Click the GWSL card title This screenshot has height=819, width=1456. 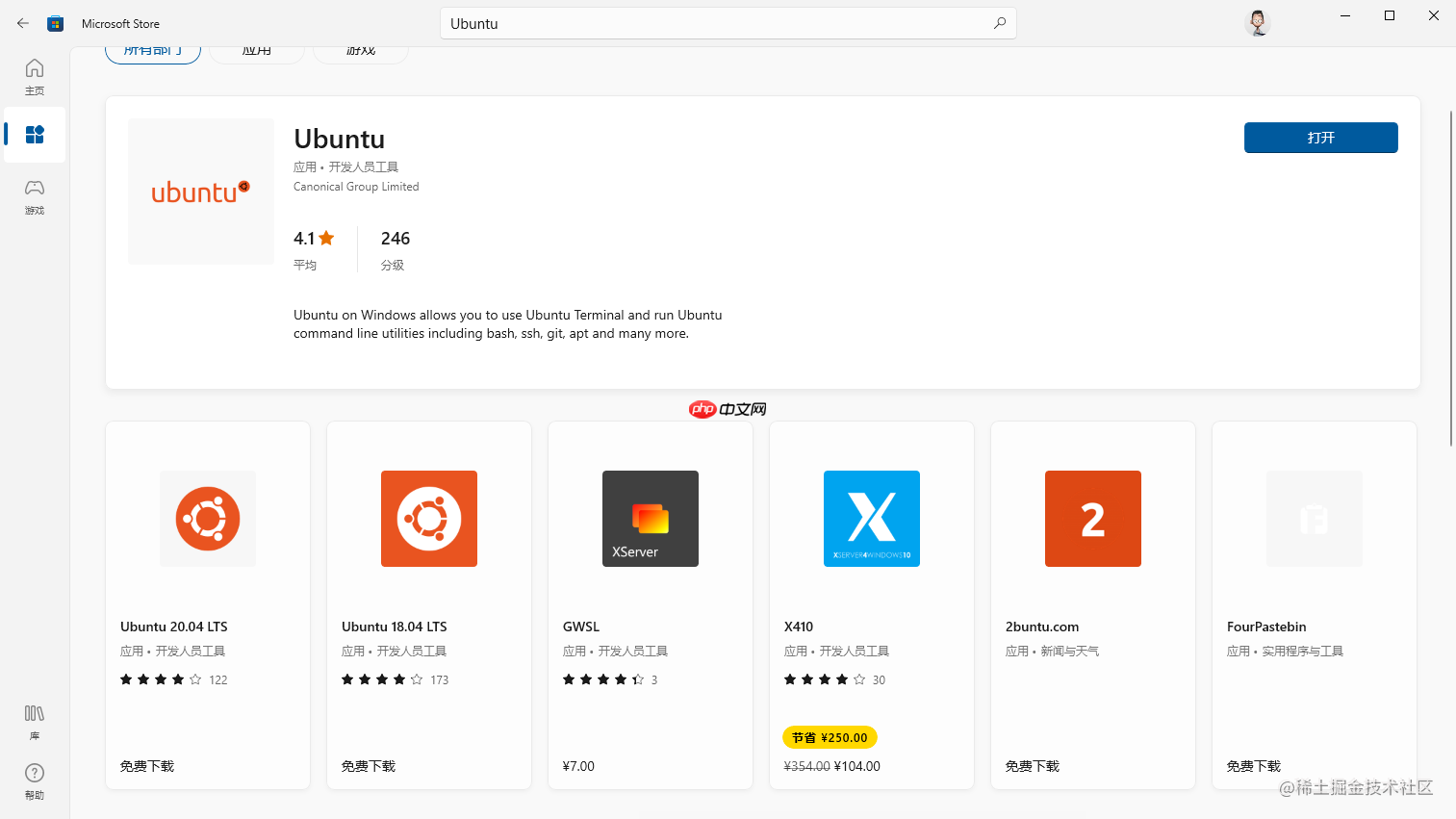581,627
